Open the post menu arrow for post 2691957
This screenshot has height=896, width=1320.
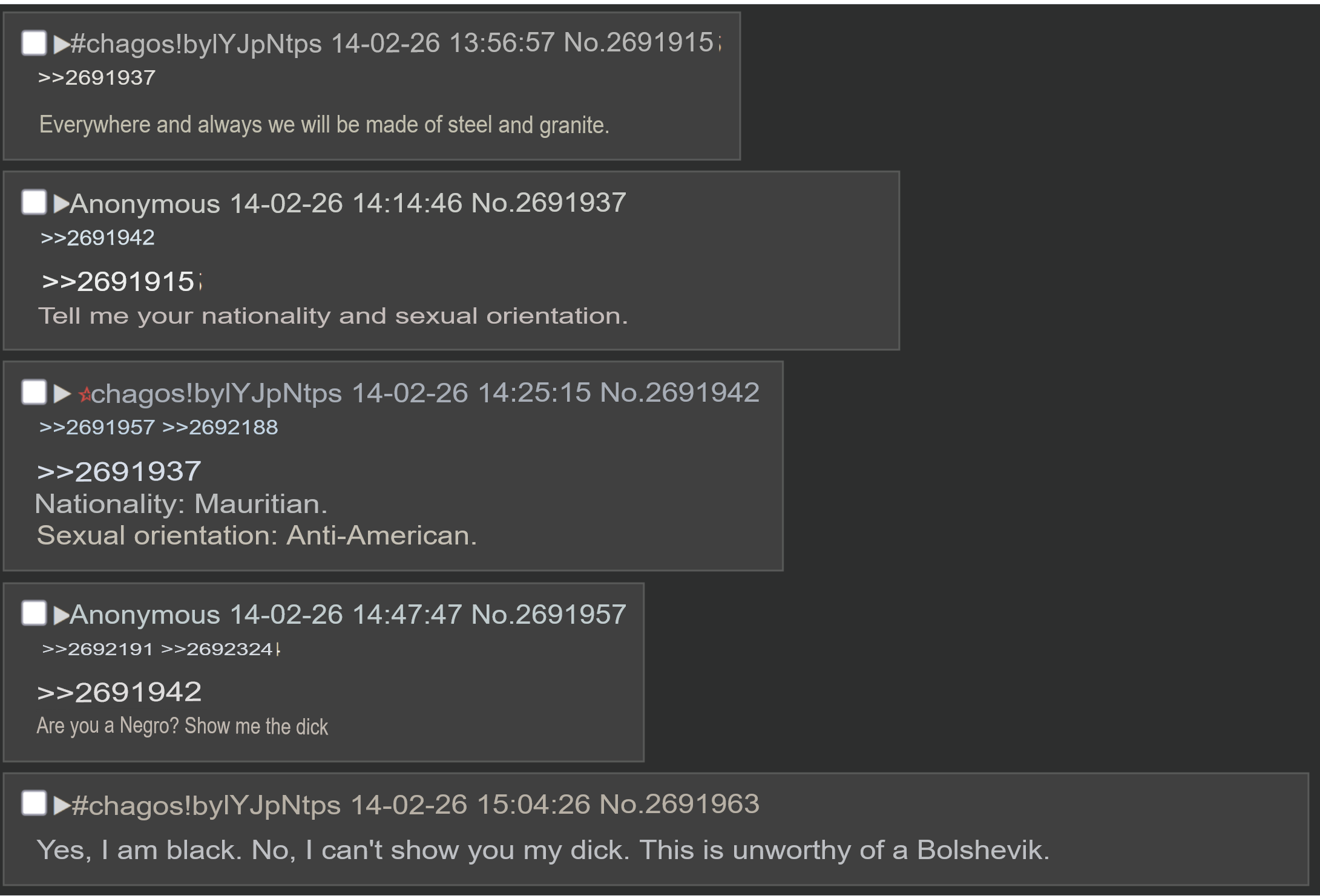coord(61,615)
